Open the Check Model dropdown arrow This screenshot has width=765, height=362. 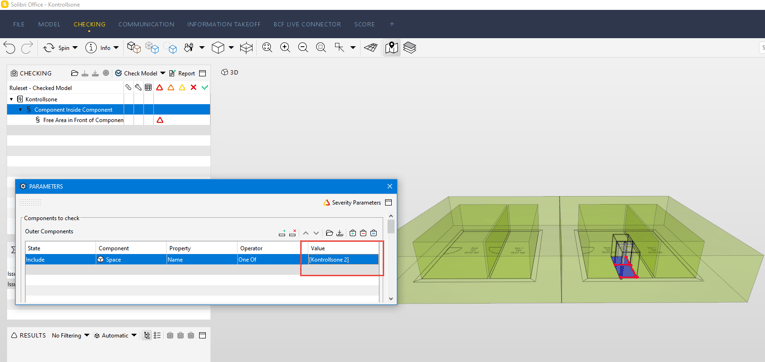[x=163, y=73]
